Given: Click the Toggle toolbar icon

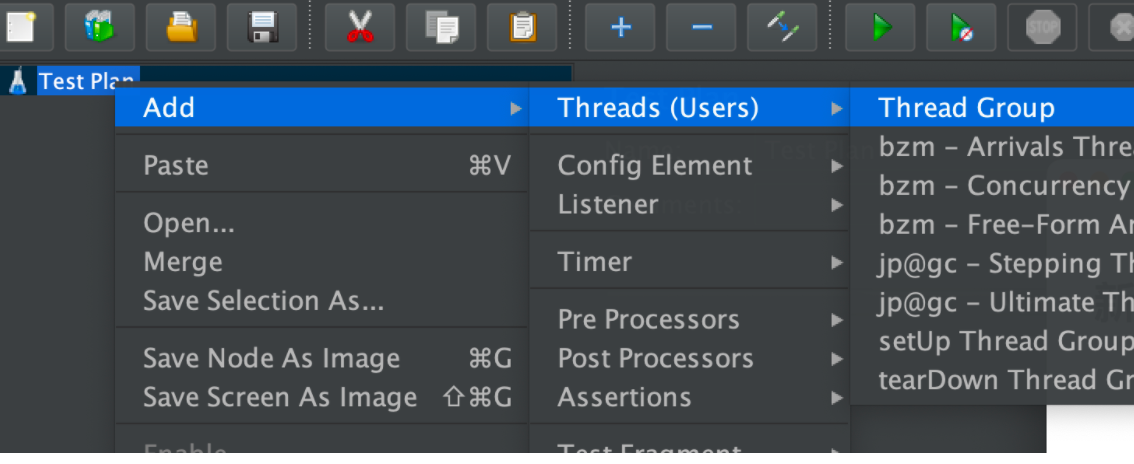Looking at the screenshot, I should click(x=781, y=26).
